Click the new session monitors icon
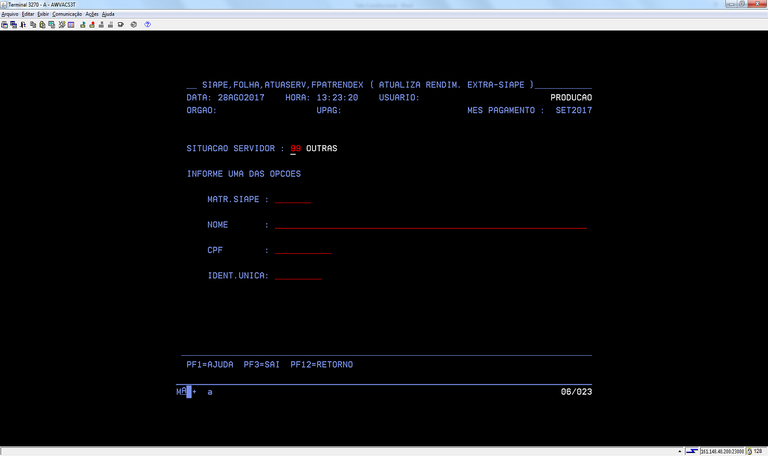This screenshot has width=768, height=456. click(14, 24)
